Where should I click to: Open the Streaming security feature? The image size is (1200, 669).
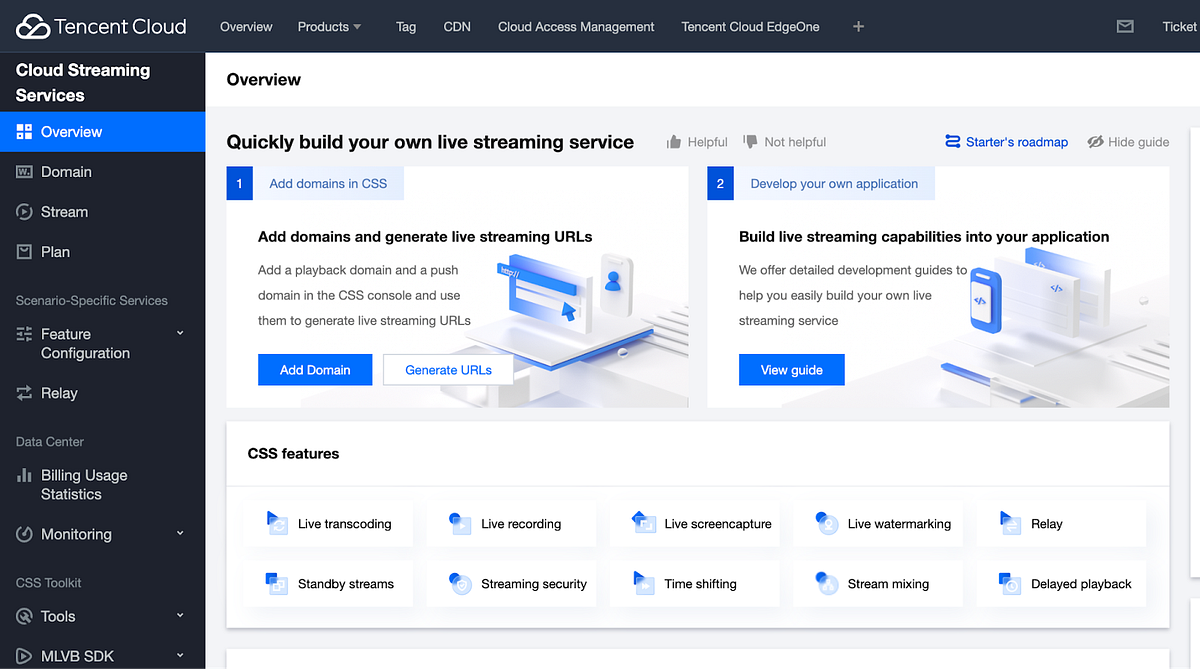460,582
